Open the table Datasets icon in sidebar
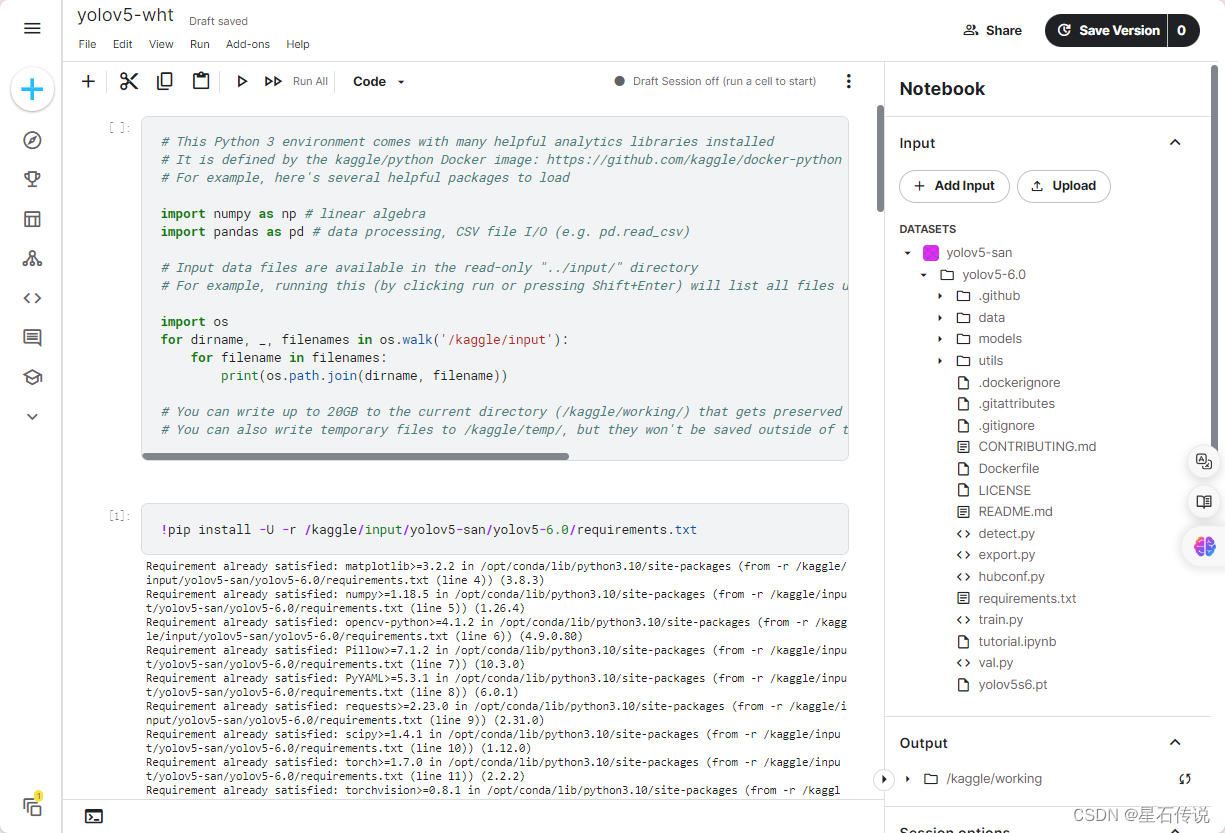Viewport: 1225px width, 833px height. click(32, 219)
